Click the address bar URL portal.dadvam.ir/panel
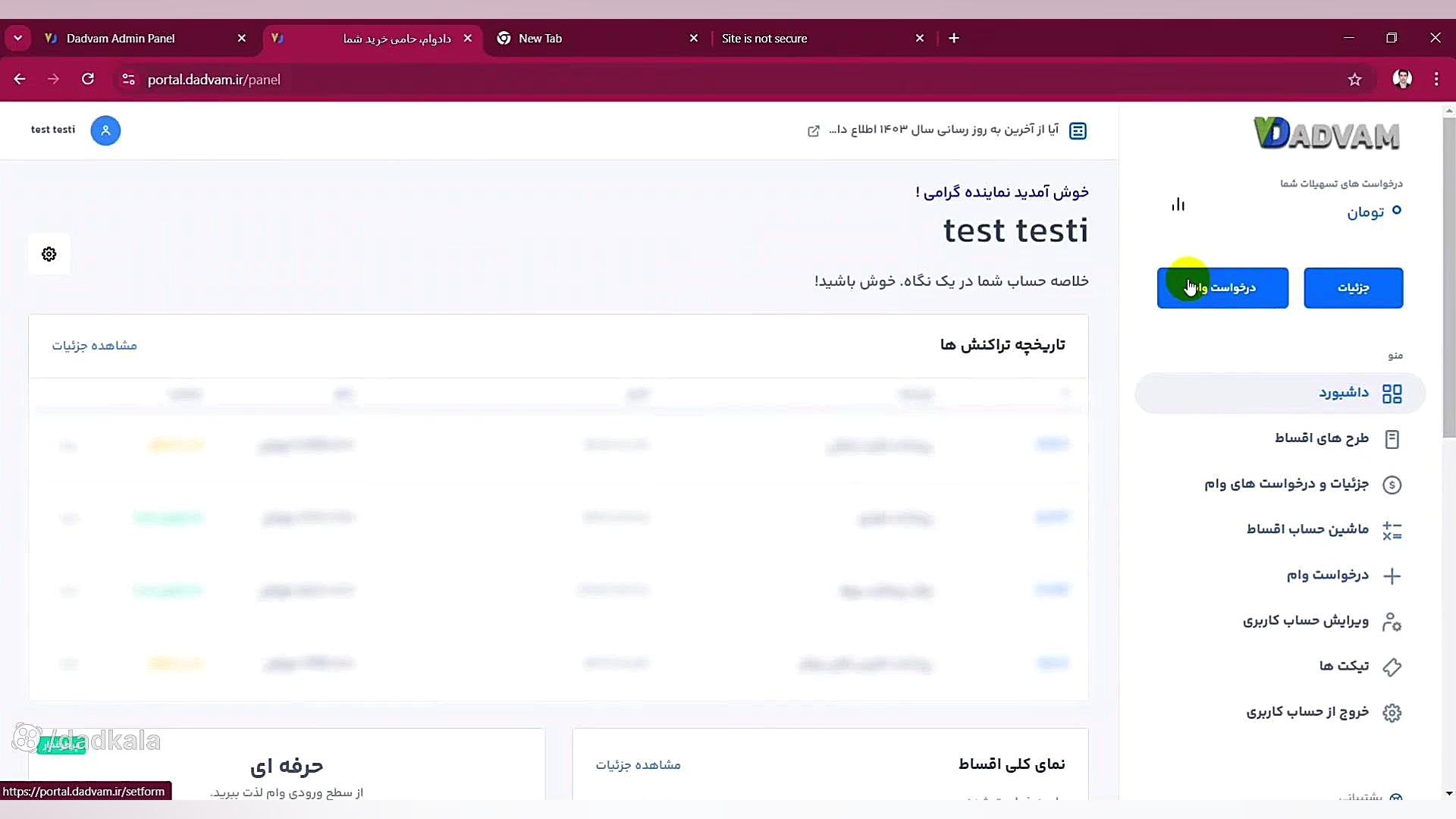1456x819 pixels. (214, 80)
